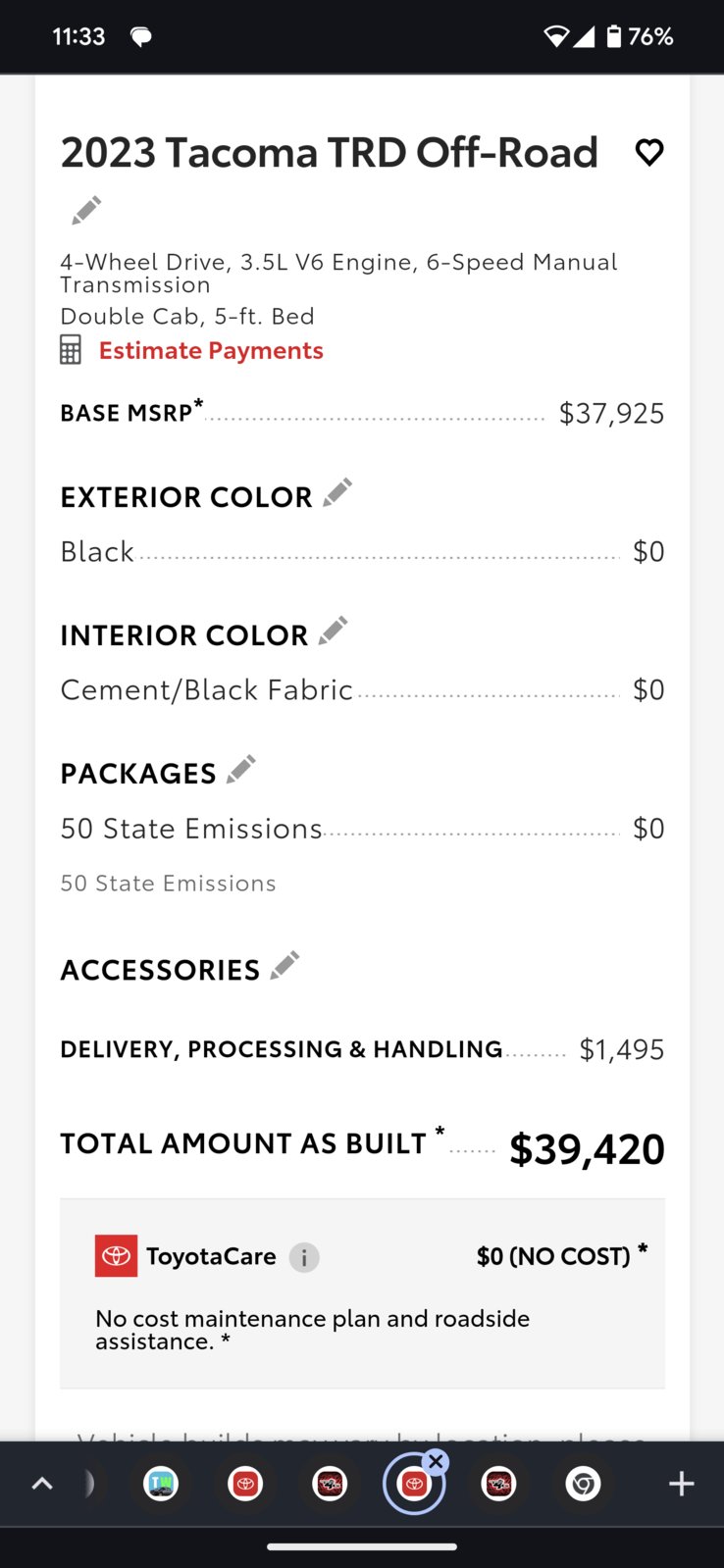Viewport: 724px width, 1568px height.
Task: Expand the tab strip with up chevron
Action: pyautogui.click(x=42, y=1484)
